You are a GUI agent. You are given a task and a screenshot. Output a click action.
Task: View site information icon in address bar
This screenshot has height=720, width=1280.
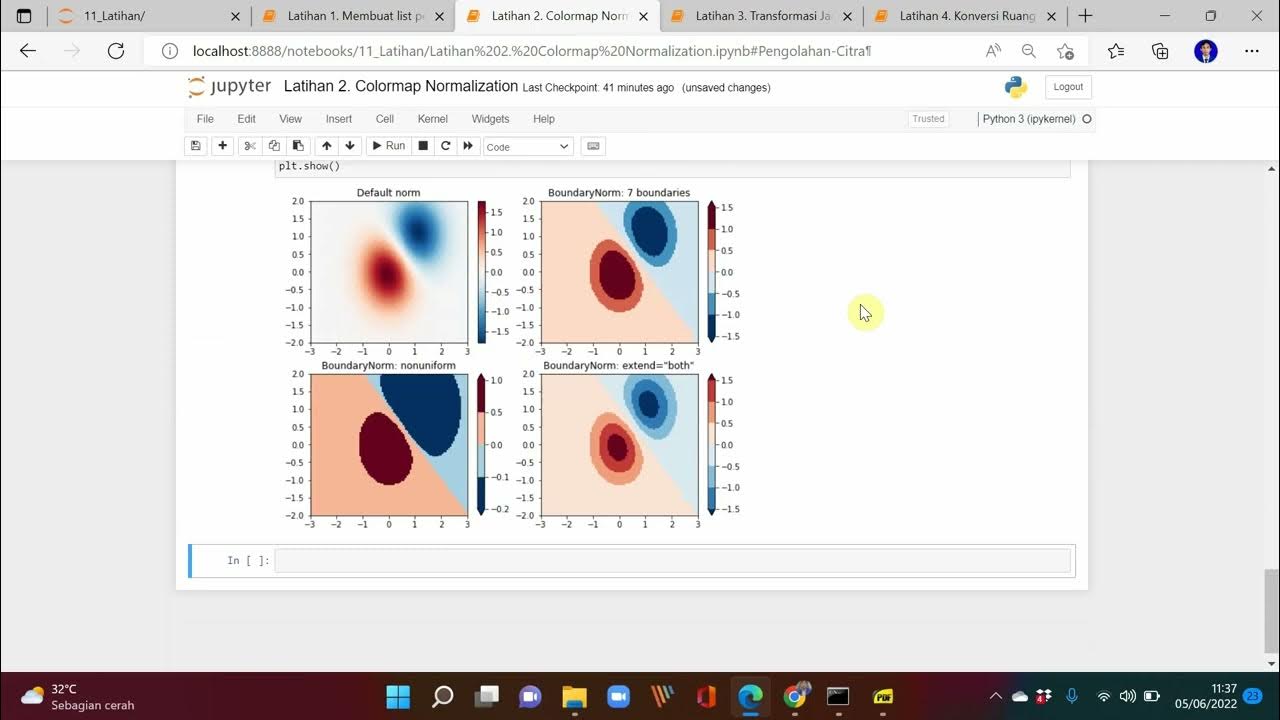[x=170, y=51]
